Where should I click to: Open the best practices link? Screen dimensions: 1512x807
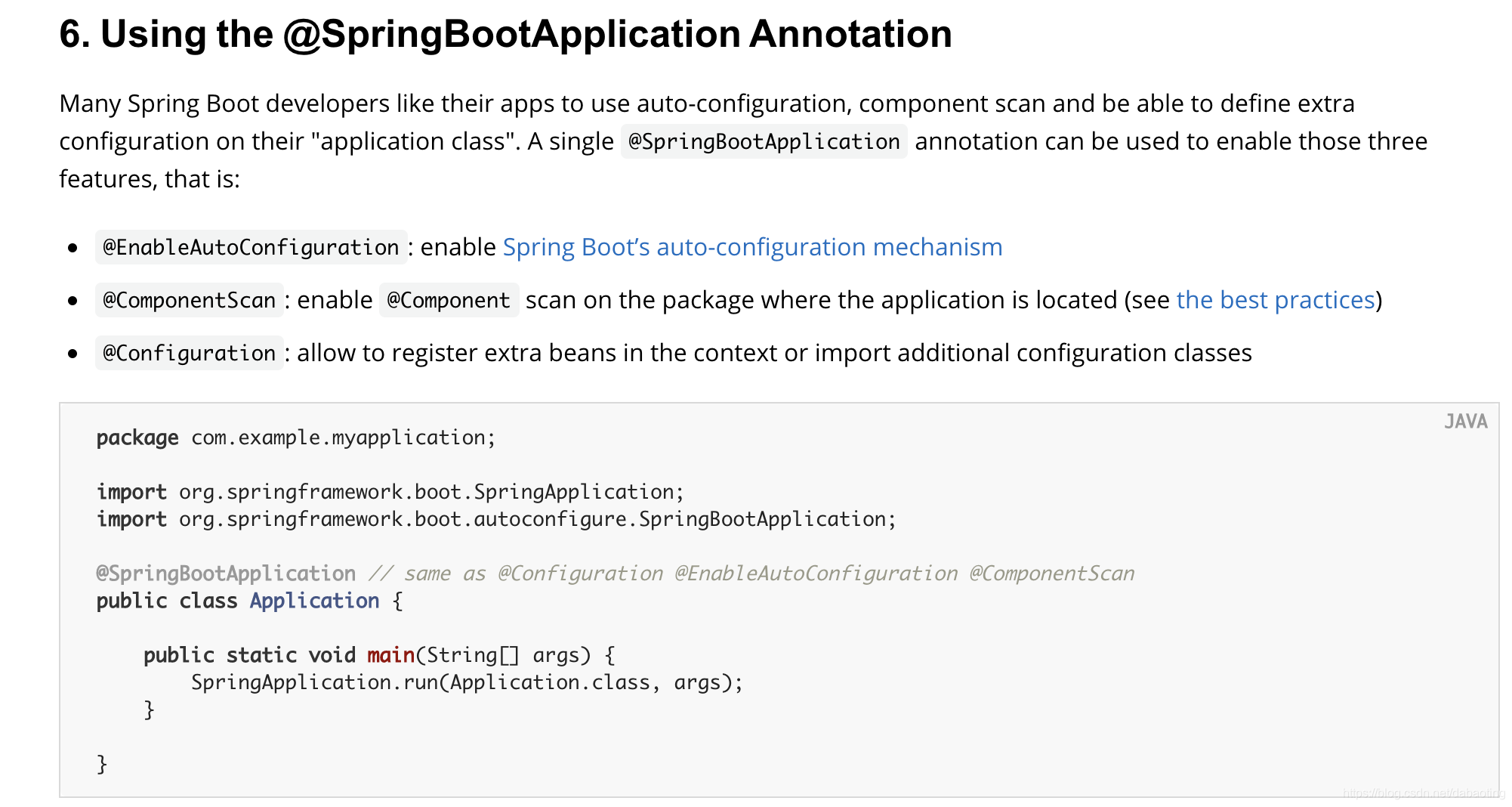1276,300
